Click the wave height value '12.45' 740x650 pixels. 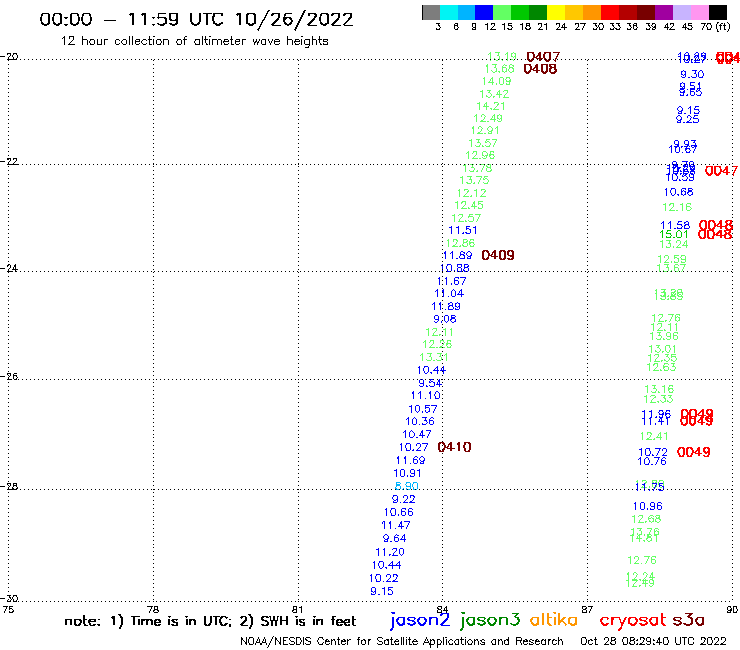click(469, 205)
